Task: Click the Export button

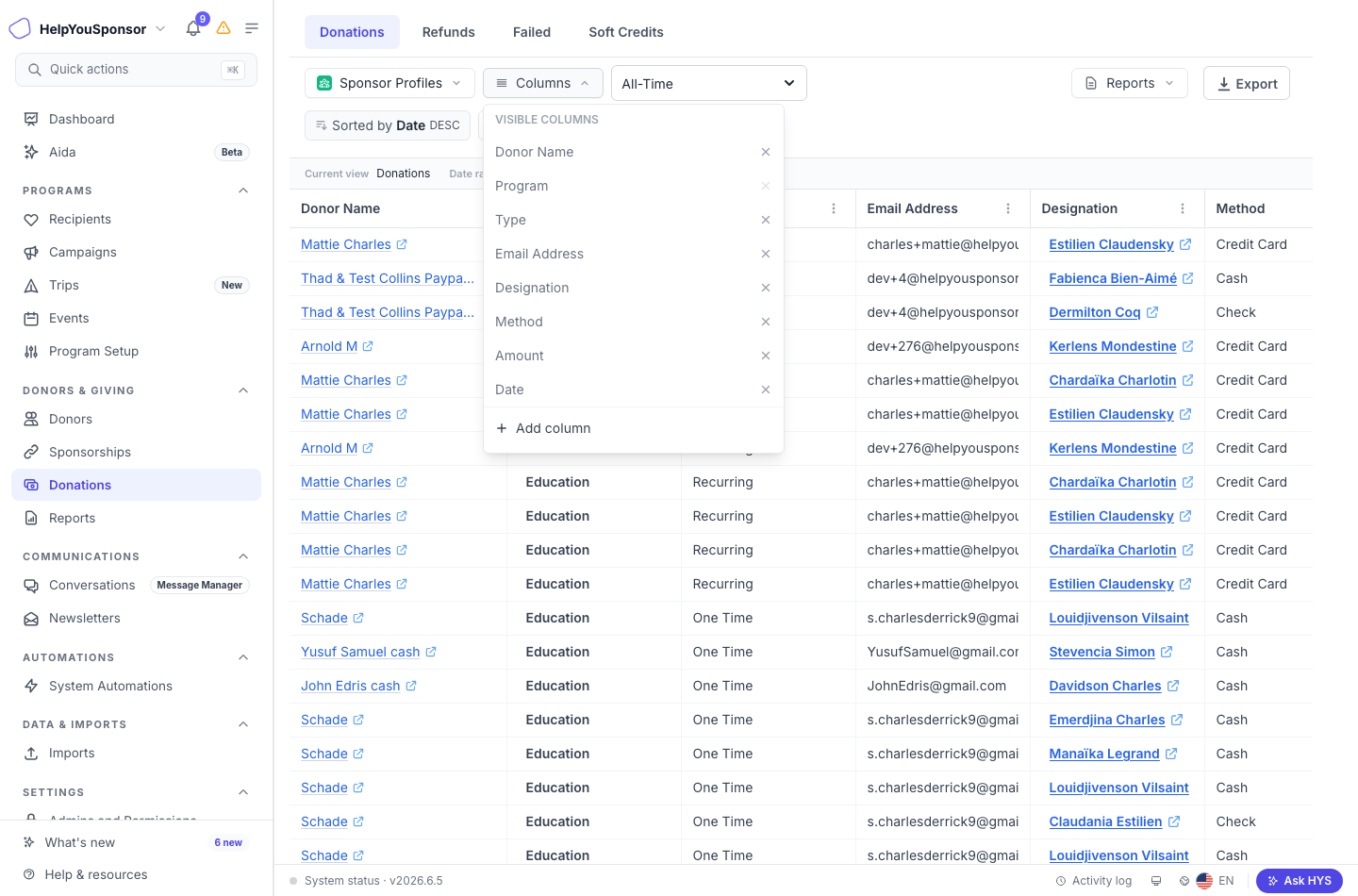Action: 1247,83
